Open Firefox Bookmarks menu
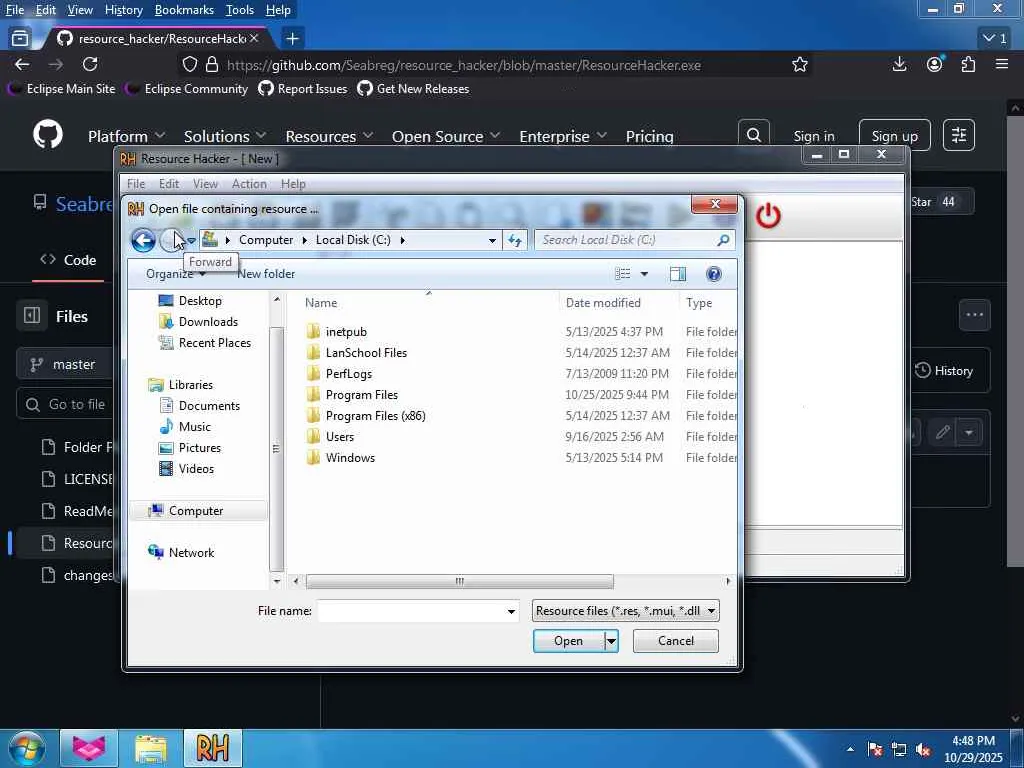 point(184,10)
